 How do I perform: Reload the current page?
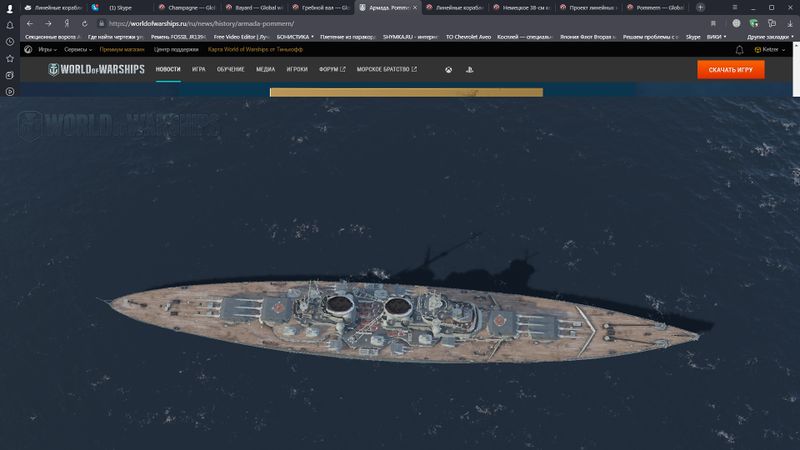click(85, 23)
